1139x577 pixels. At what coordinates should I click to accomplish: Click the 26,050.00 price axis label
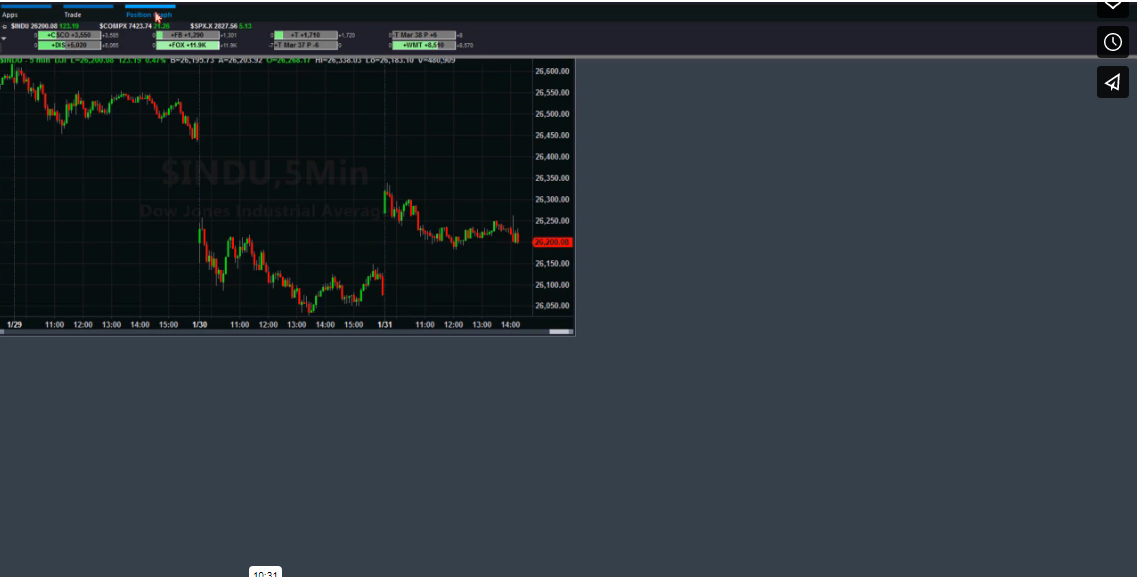point(554,306)
